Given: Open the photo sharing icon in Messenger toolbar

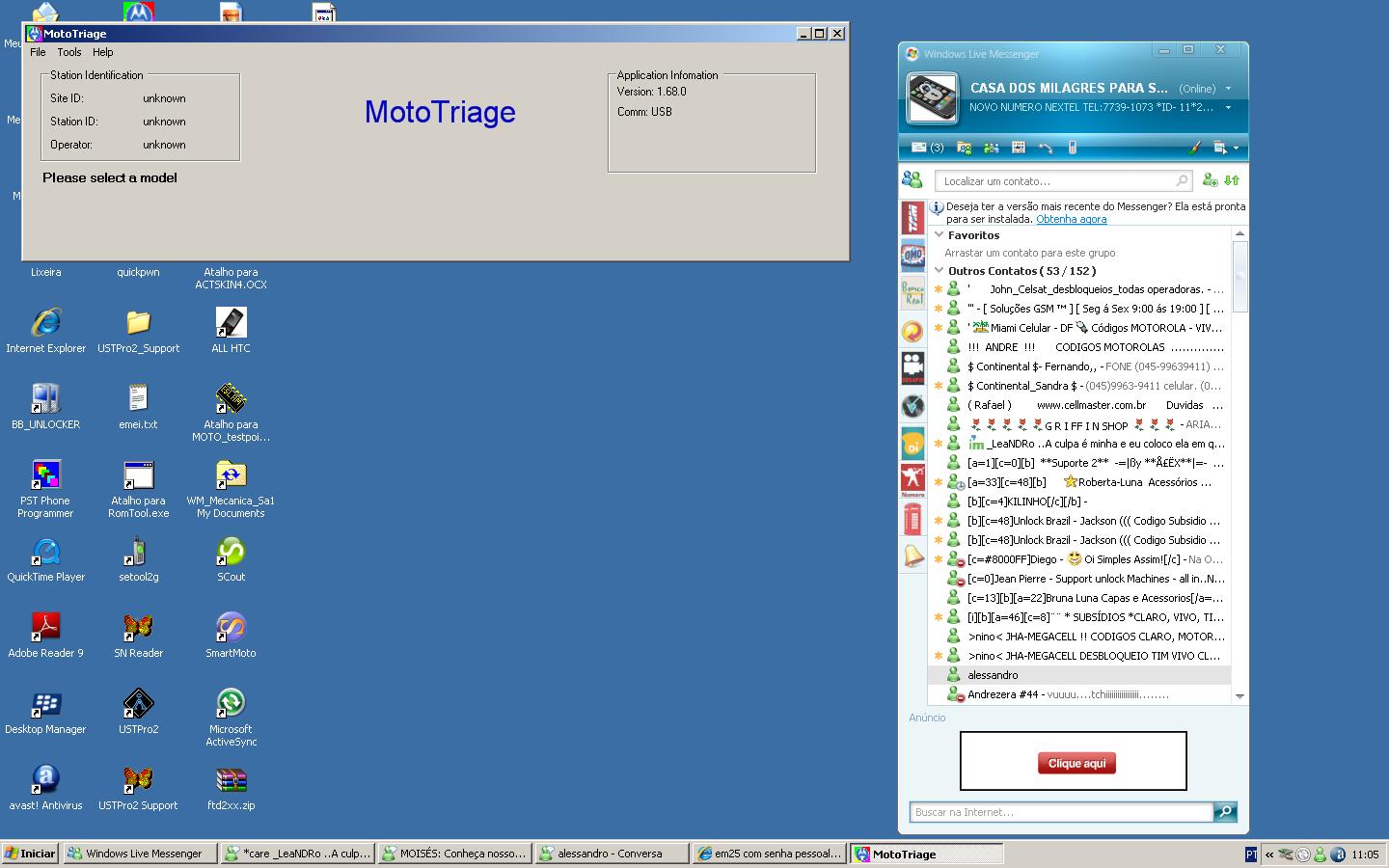Looking at the screenshot, I should click(1018, 148).
